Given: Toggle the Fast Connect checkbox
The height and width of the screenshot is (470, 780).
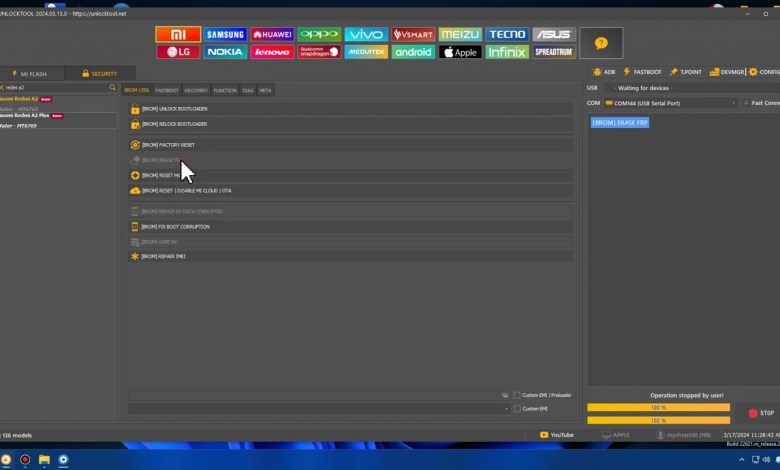Looking at the screenshot, I should 746,103.
